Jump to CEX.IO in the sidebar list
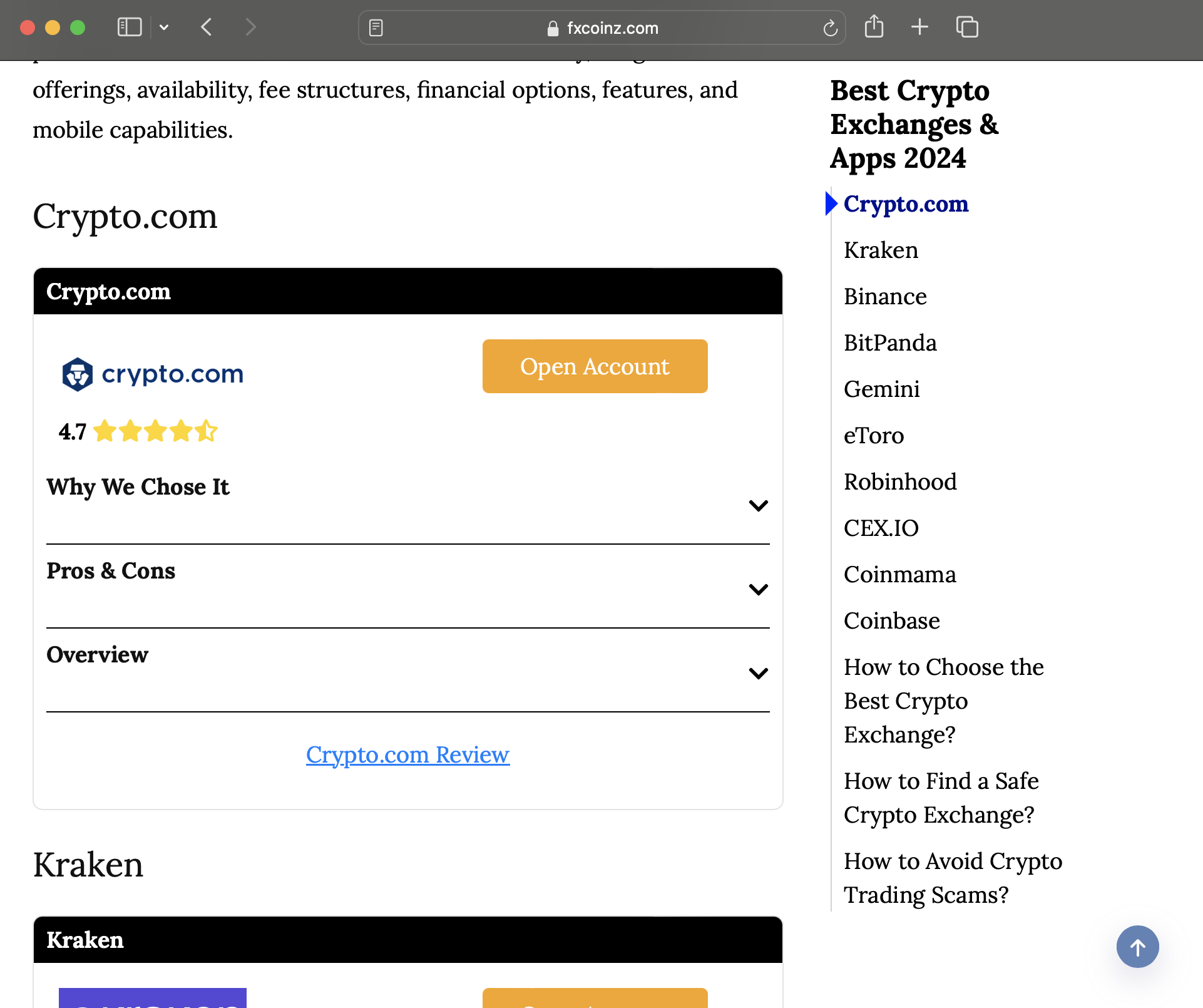The height and width of the screenshot is (1008, 1203). tap(881, 528)
